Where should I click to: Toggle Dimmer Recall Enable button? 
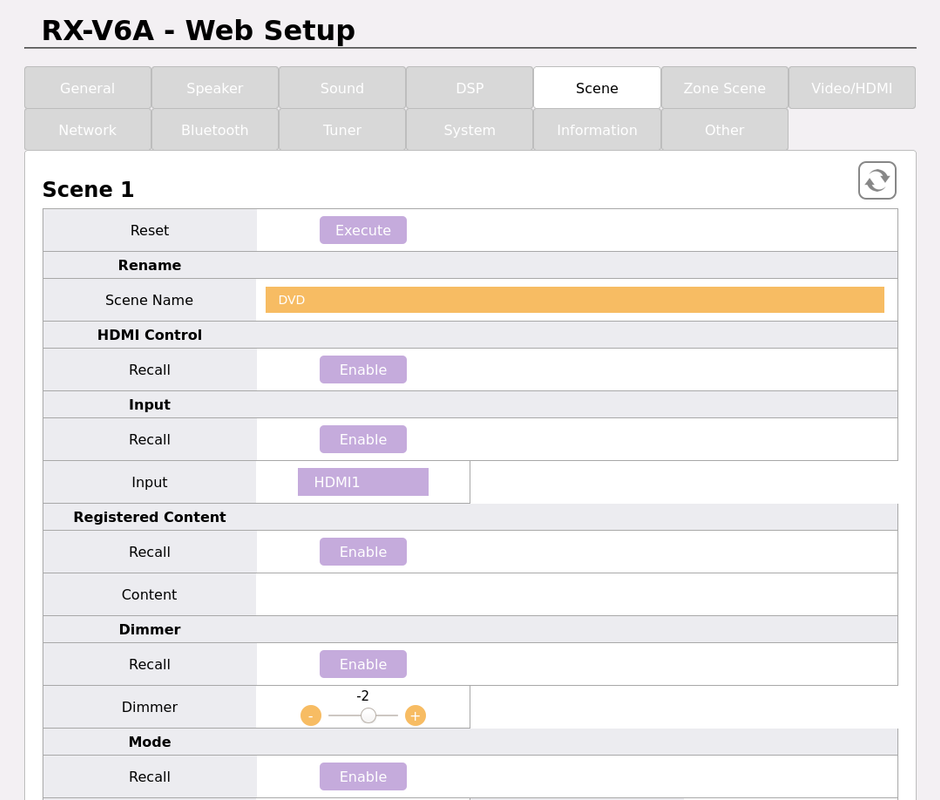(x=363, y=664)
